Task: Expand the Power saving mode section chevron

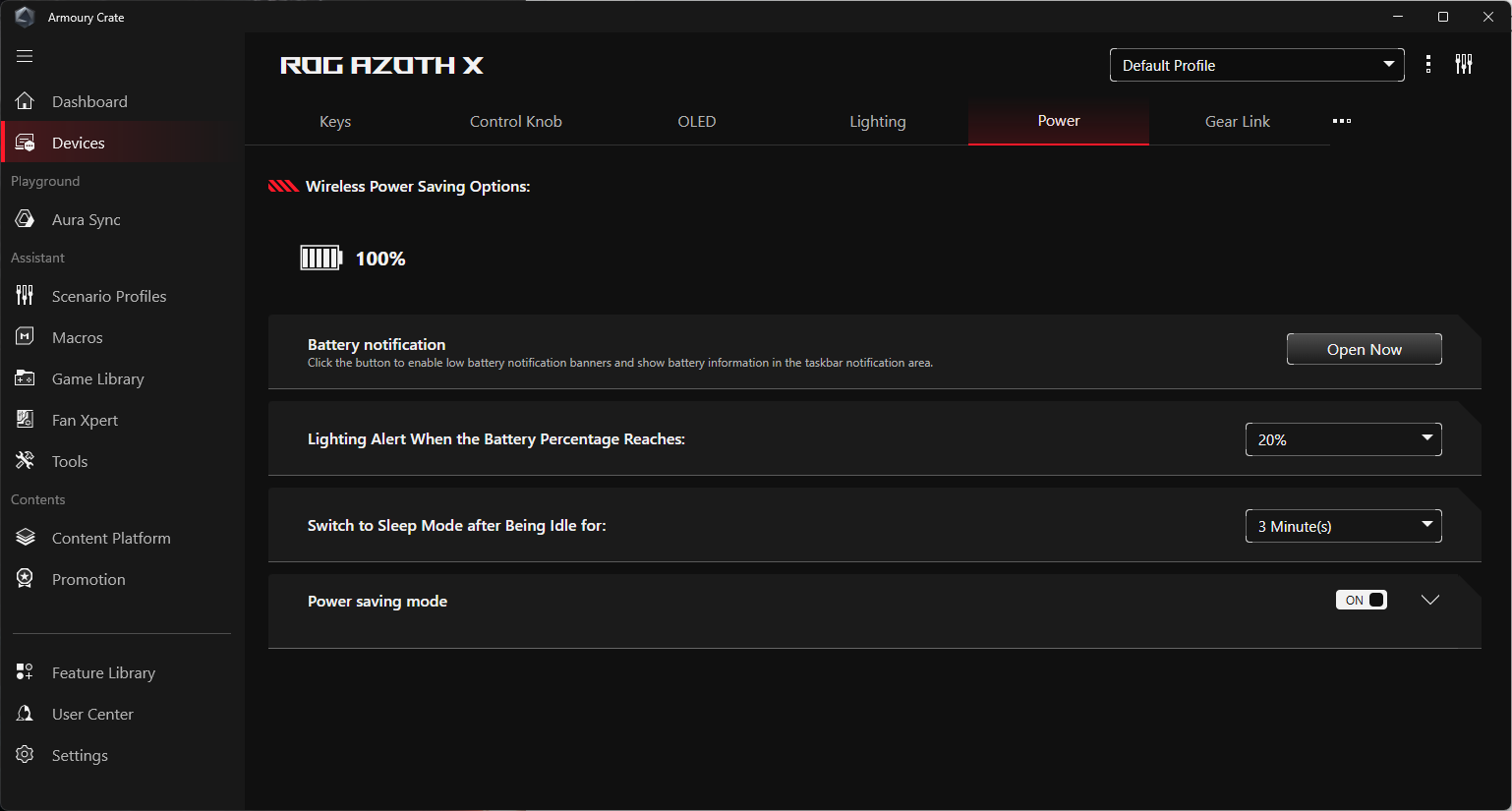Action: pos(1430,600)
